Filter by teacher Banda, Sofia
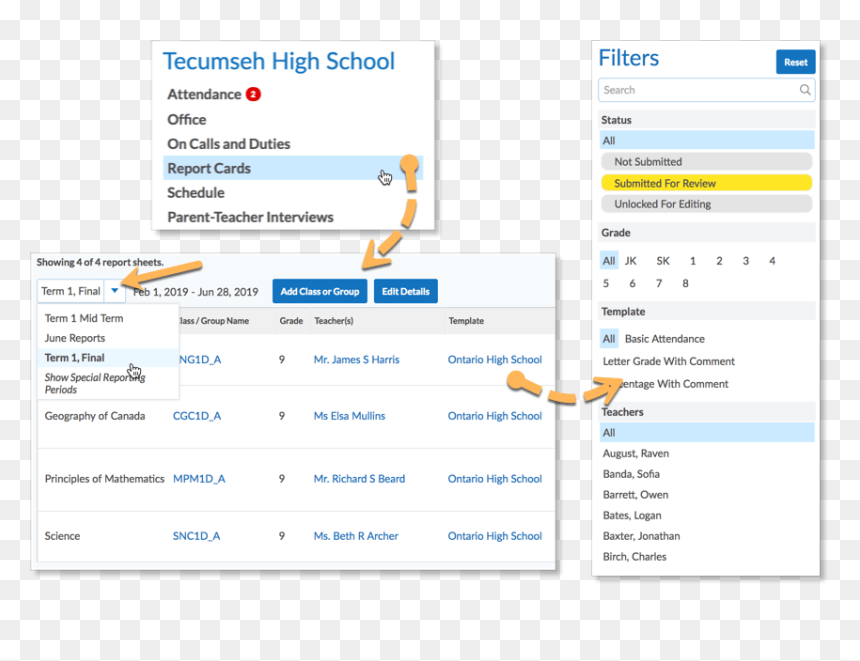 tap(631, 474)
